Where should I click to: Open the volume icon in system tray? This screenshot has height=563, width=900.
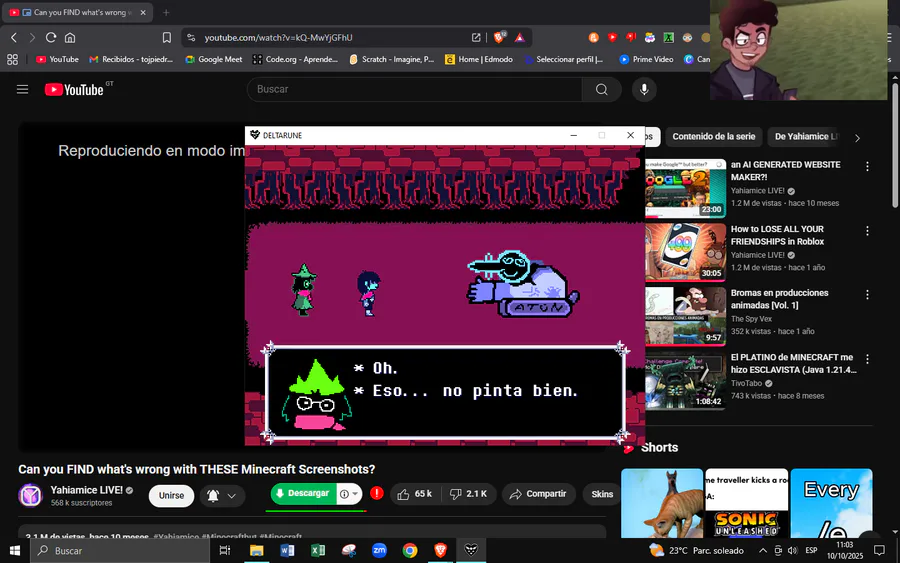click(x=793, y=551)
